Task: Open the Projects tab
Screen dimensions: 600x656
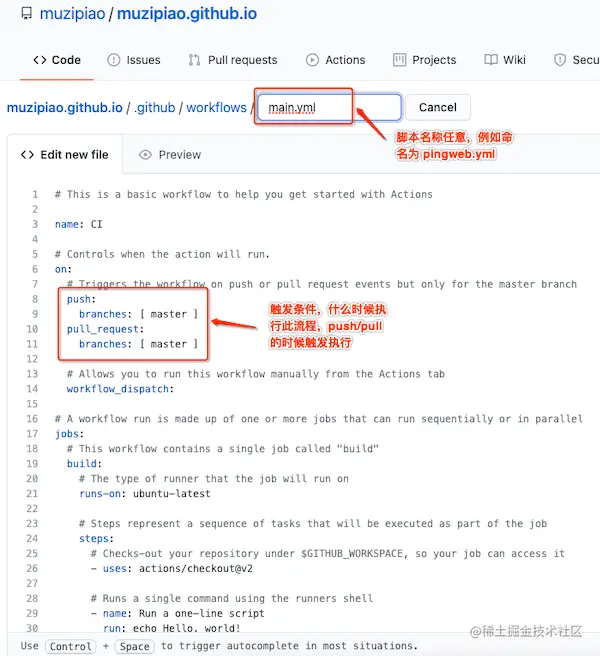Action: pyautogui.click(x=425, y=60)
